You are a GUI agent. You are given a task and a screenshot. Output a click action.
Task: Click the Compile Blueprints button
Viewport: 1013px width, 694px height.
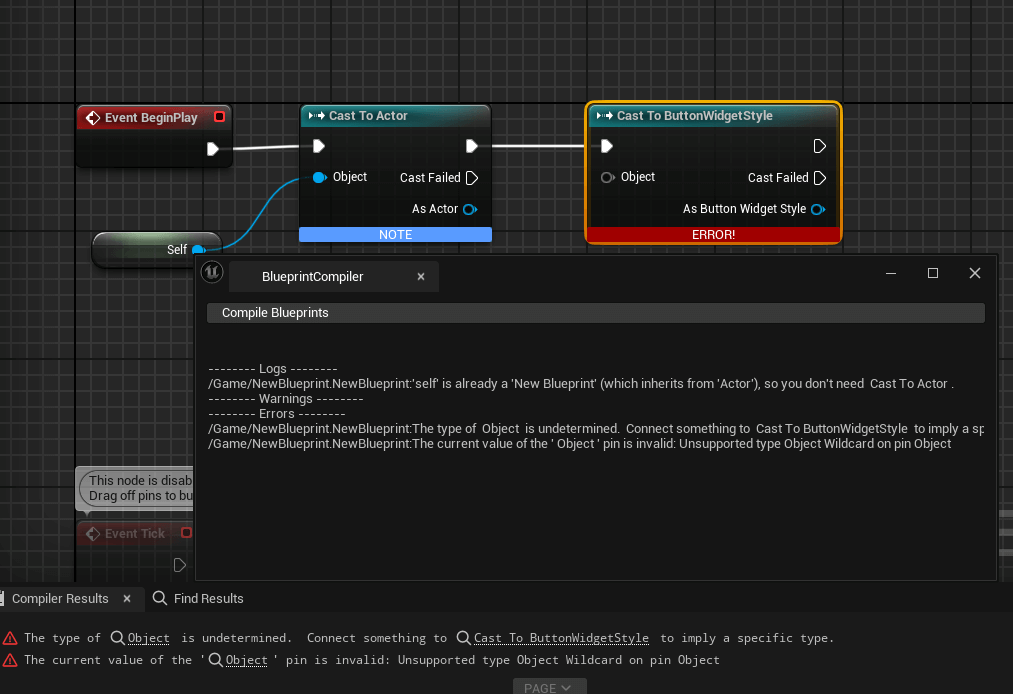[596, 313]
